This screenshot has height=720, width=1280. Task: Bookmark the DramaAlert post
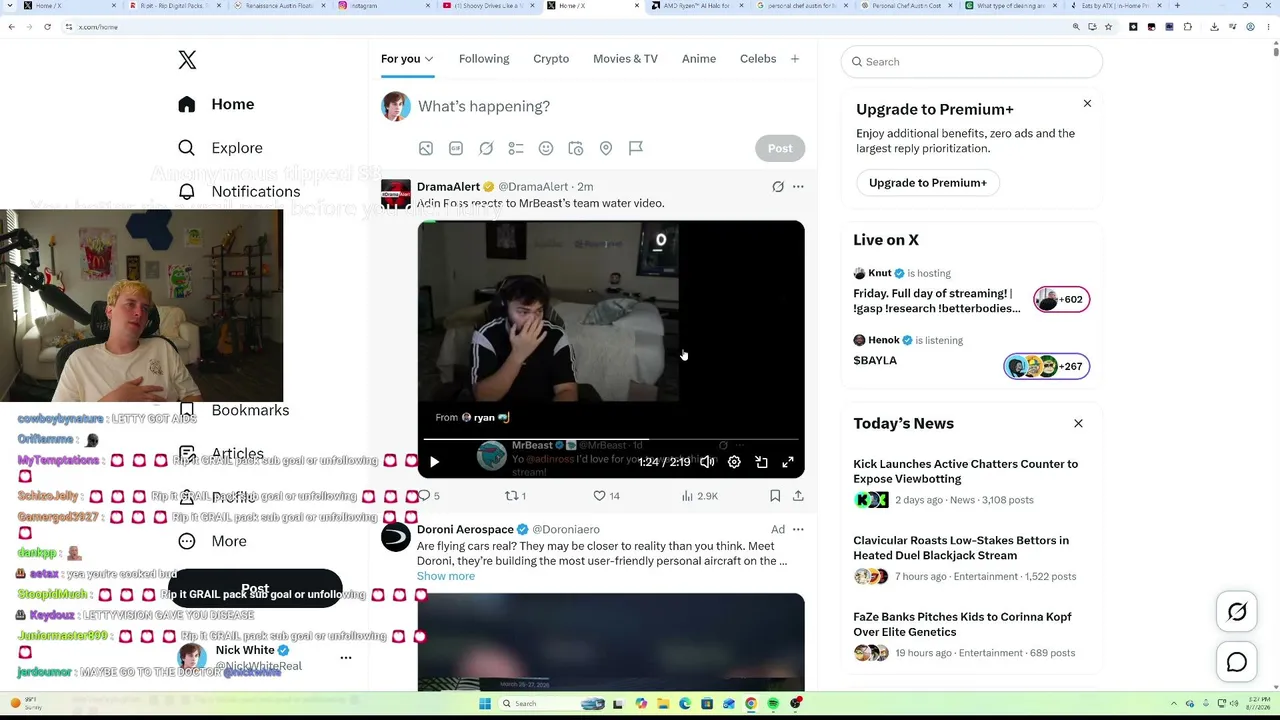[775, 496]
